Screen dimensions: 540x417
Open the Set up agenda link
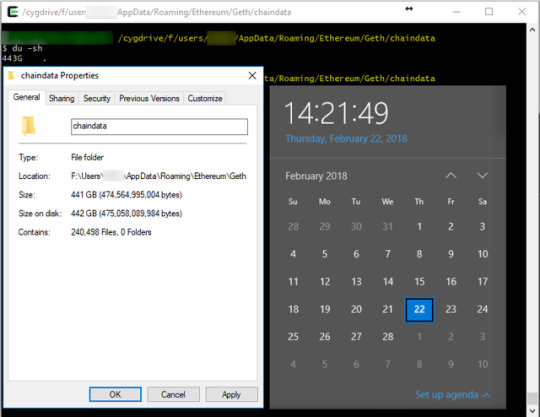pos(447,395)
